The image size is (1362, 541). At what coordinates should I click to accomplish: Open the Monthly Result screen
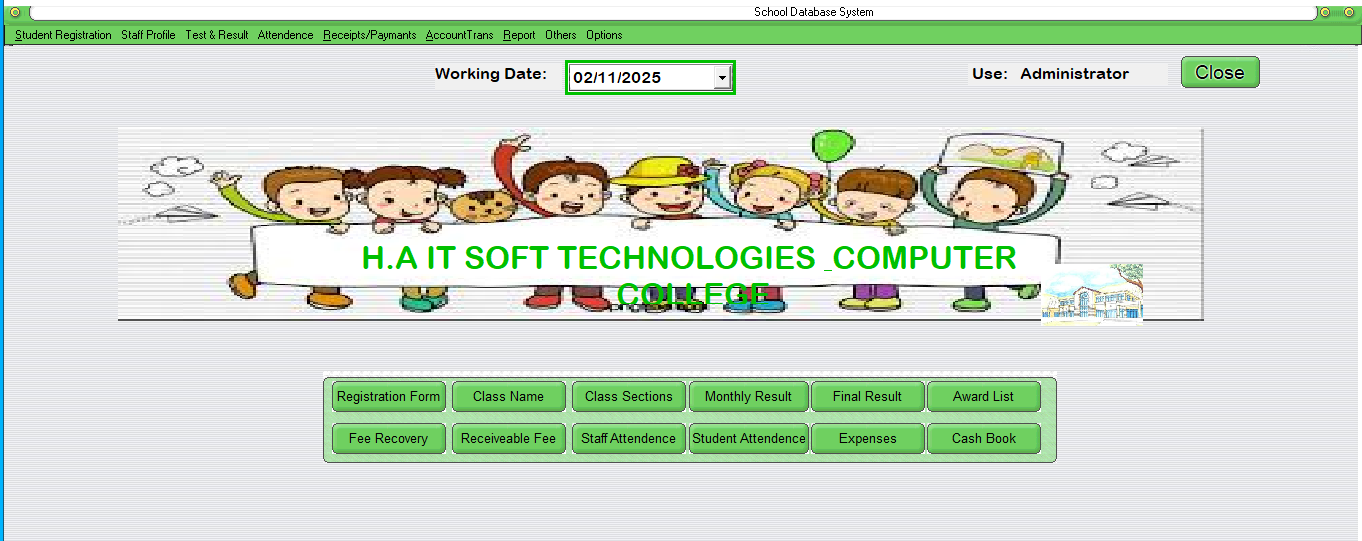coord(748,397)
